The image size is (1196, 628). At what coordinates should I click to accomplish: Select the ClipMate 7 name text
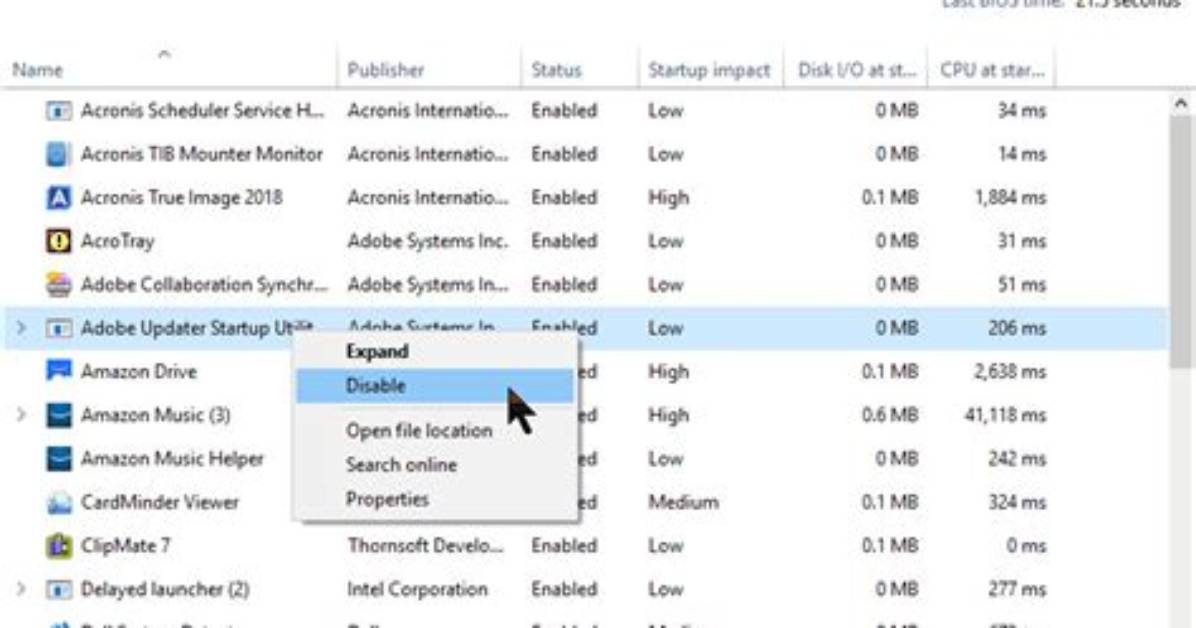click(x=126, y=546)
